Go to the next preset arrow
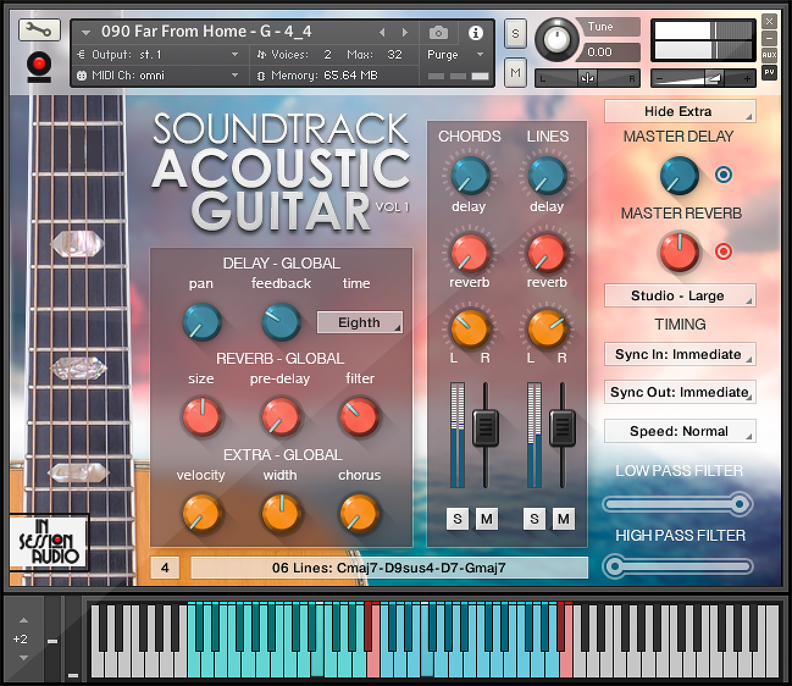This screenshot has height=686, width=792. [405, 32]
